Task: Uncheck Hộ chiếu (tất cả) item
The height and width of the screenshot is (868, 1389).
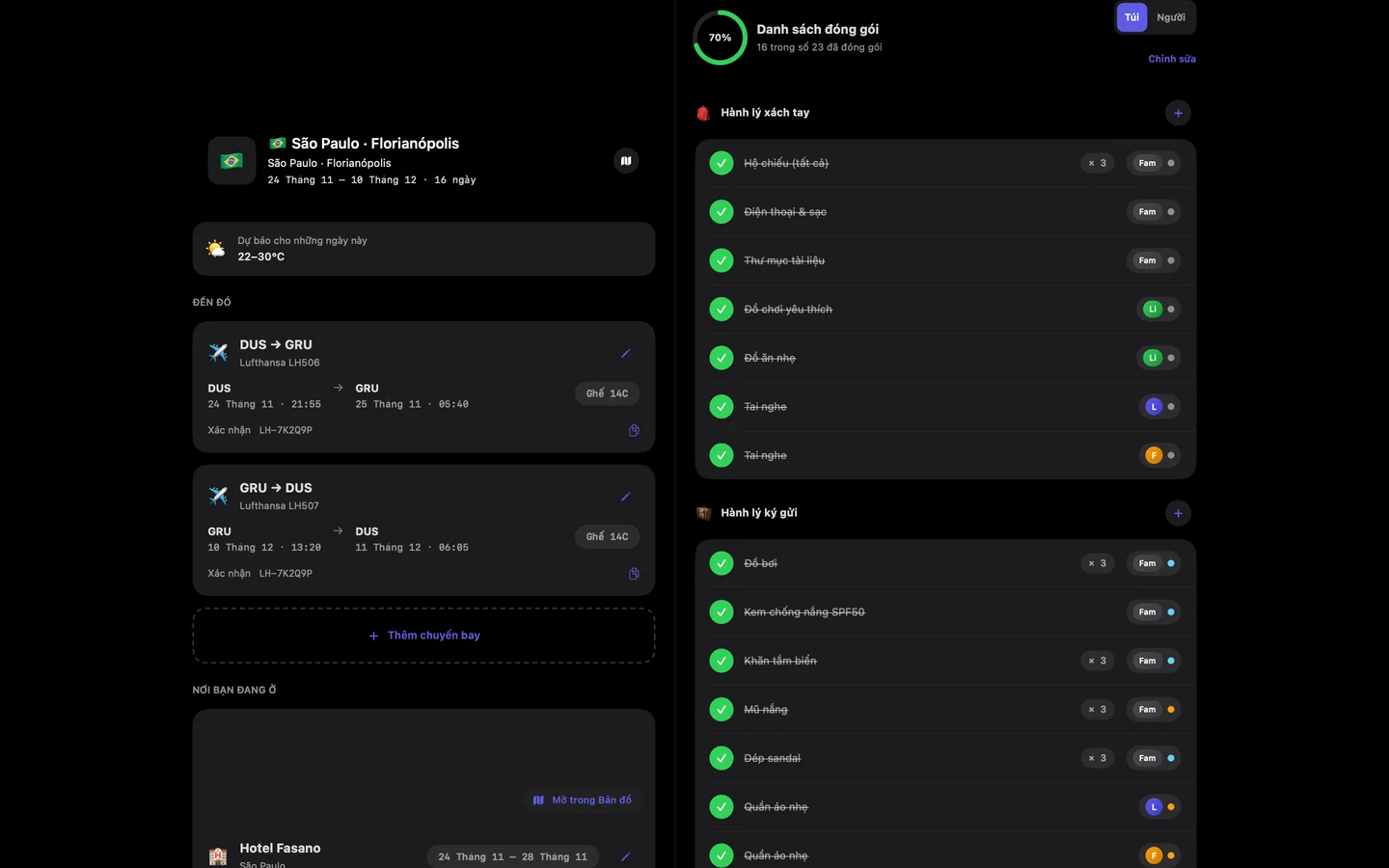Action: (722, 163)
